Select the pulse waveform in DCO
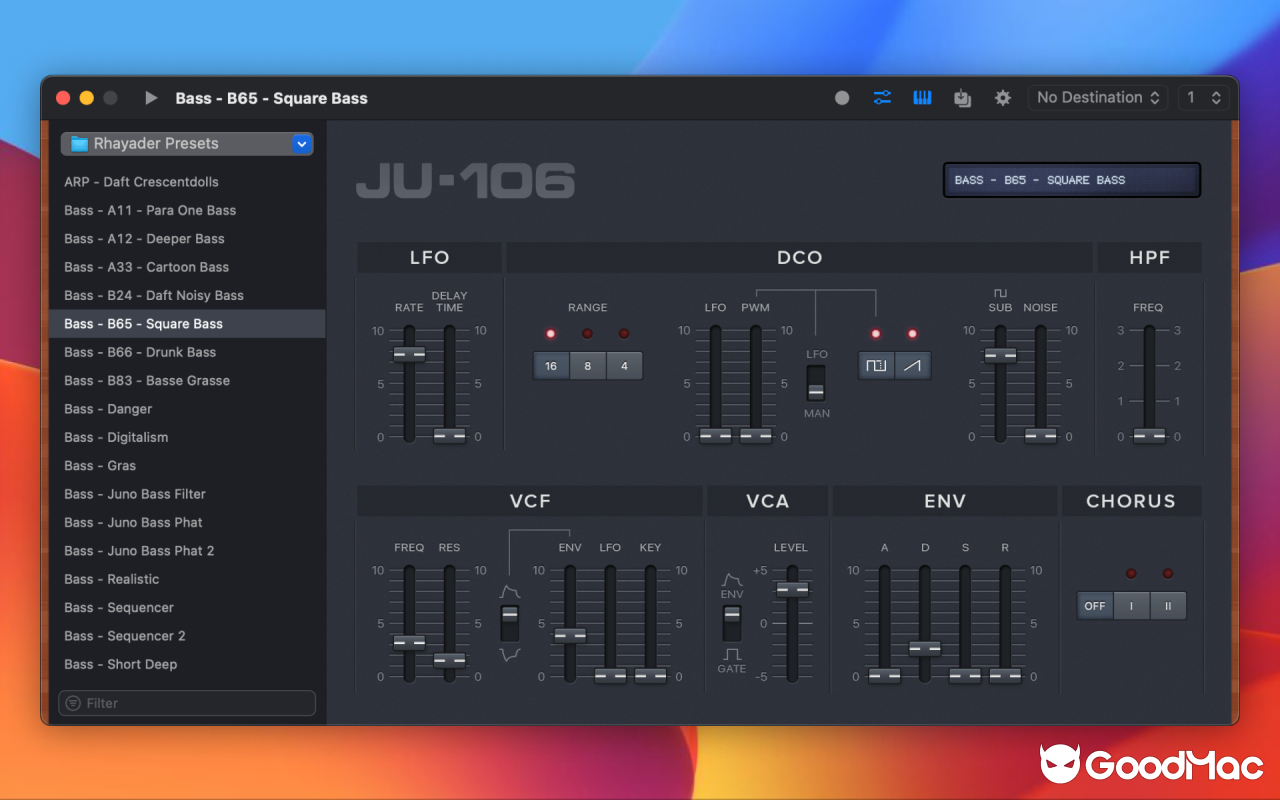This screenshot has height=800, width=1280. click(876, 365)
